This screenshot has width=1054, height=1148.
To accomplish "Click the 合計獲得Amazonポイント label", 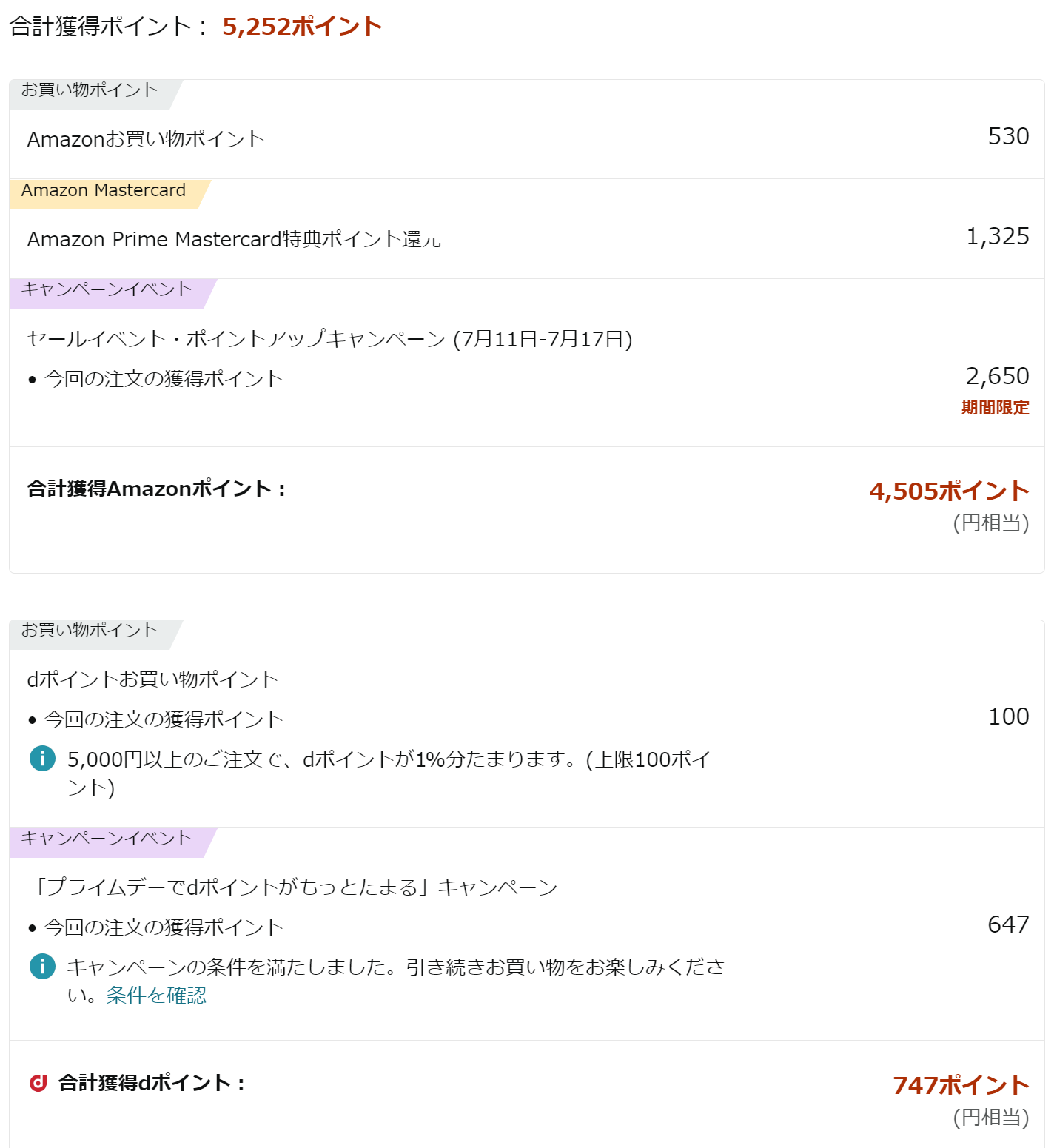I will click(x=156, y=489).
